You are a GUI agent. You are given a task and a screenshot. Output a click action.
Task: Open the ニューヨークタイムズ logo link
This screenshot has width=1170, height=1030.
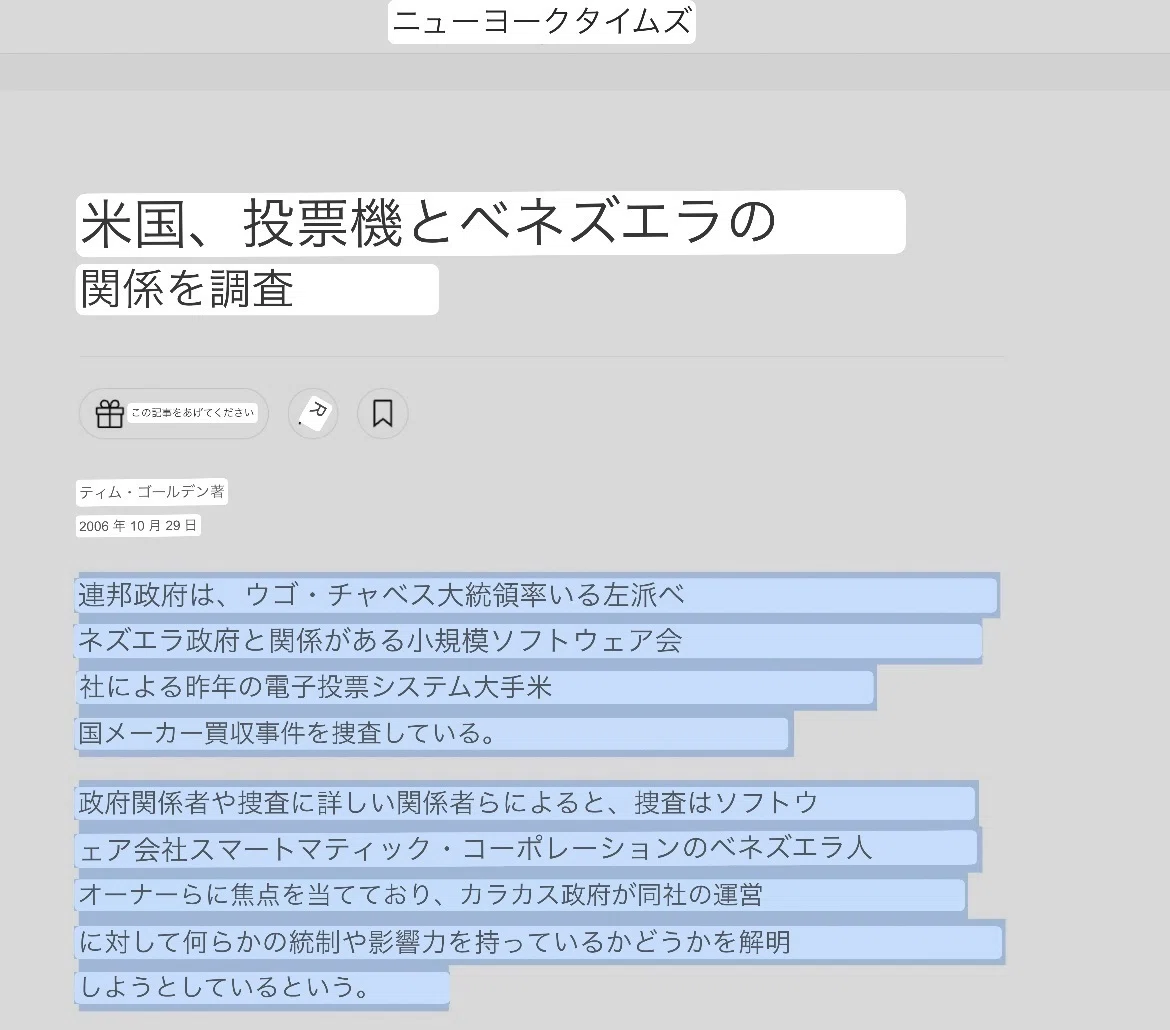coord(542,22)
